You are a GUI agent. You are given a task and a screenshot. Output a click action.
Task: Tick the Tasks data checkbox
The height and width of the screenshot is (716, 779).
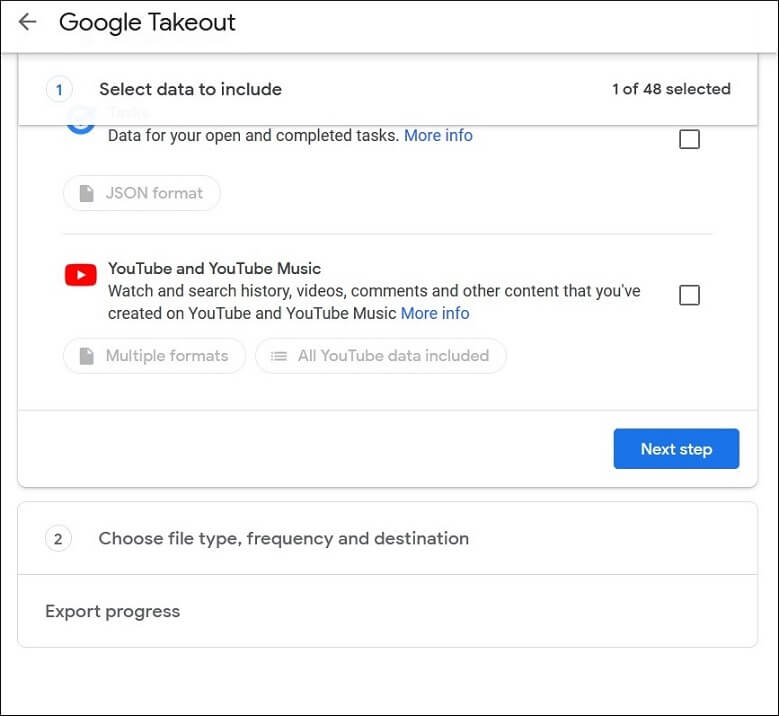tap(689, 139)
